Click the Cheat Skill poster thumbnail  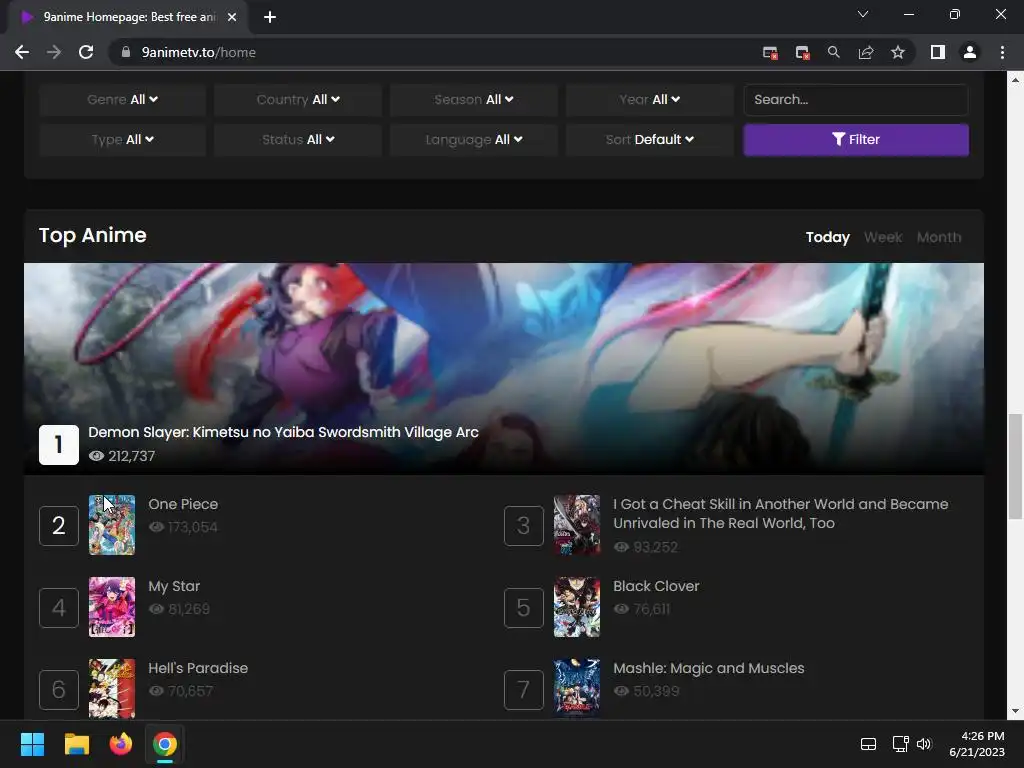(x=577, y=525)
